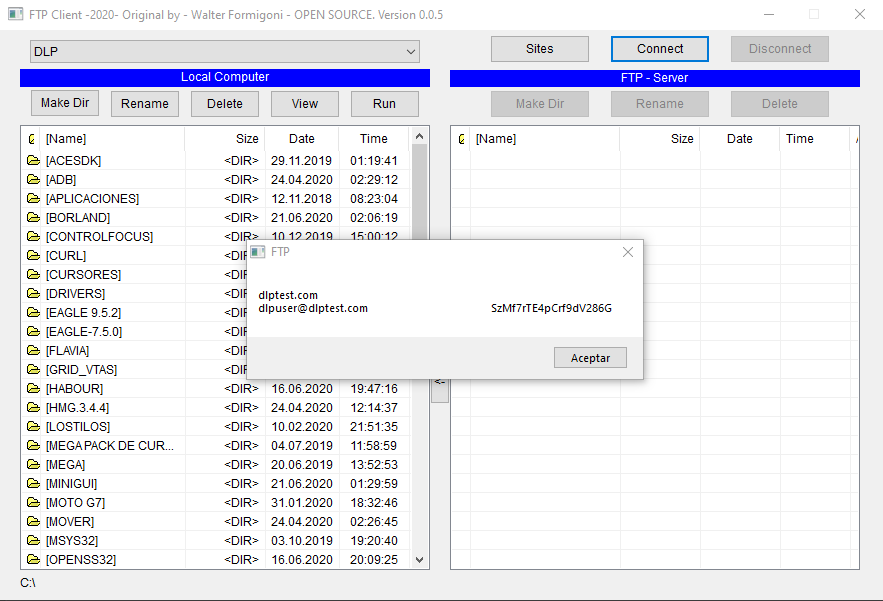The height and width of the screenshot is (601, 883).
Task: Click the download arrow button between panels
Action: (x=440, y=389)
